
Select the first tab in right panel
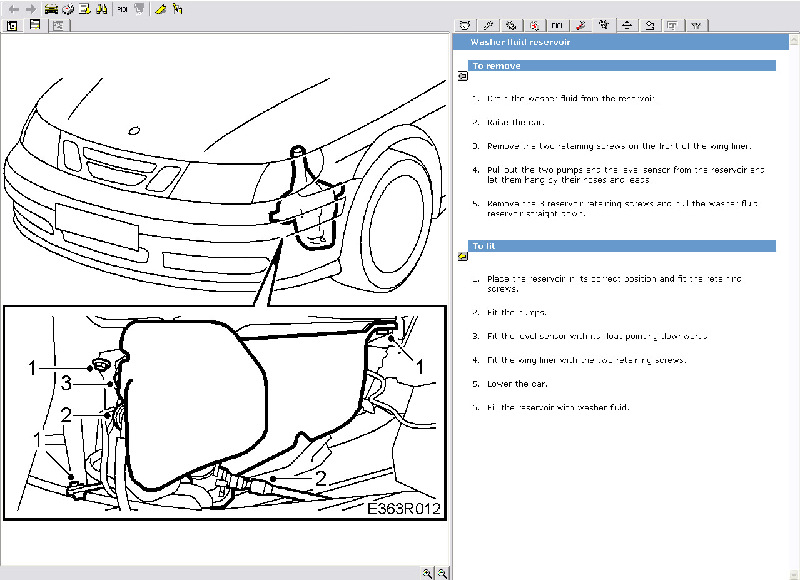pyautogui.click(x=465, y=26)
